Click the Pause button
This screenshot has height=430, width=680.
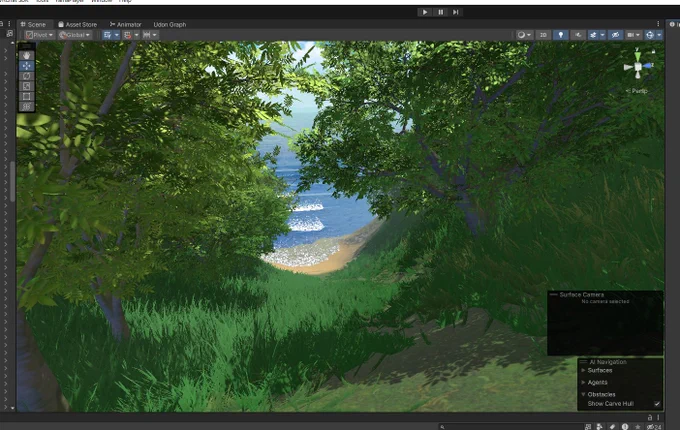(x=441, y=12)
